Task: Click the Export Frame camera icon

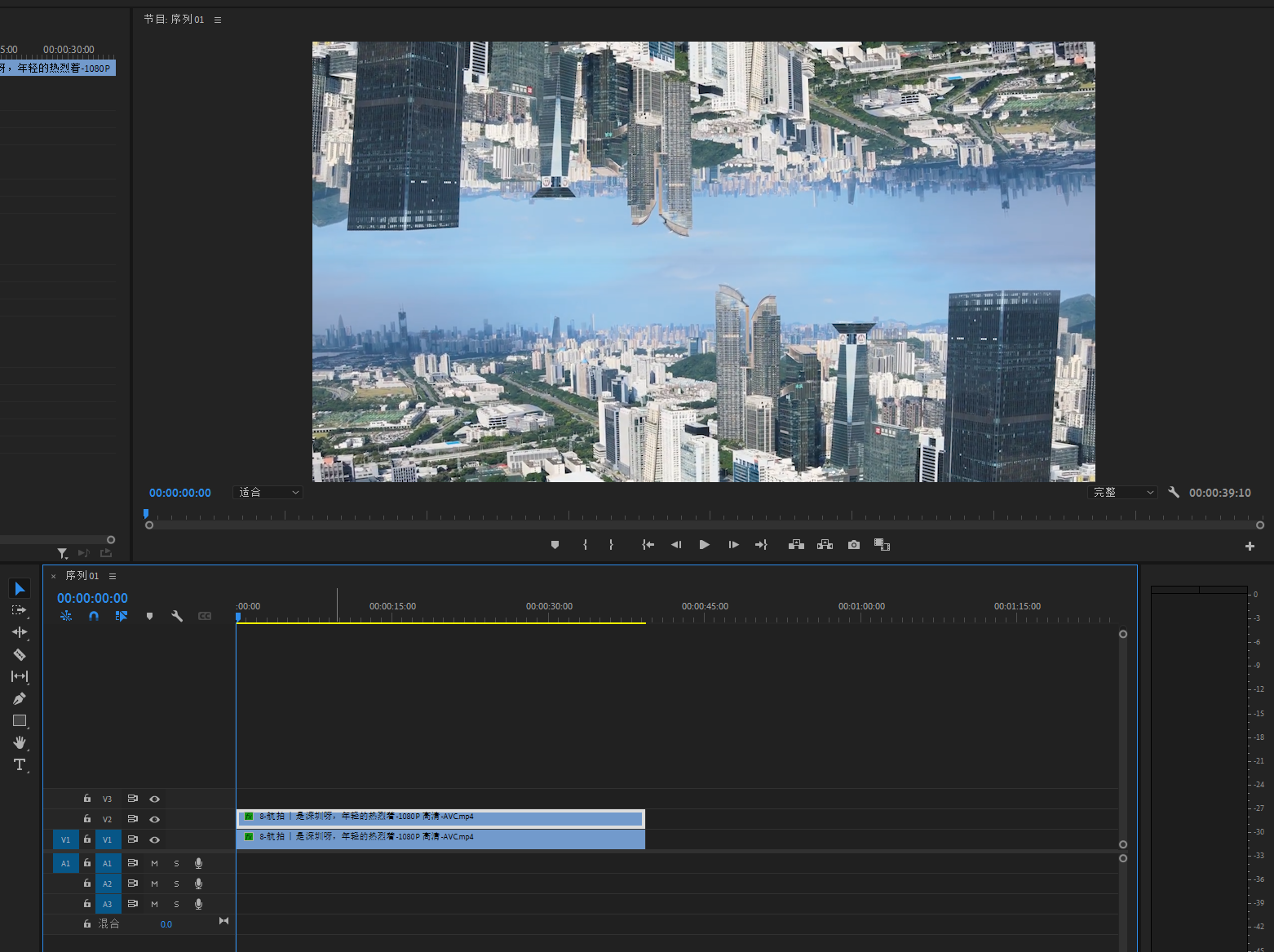Action: point(854,545)
